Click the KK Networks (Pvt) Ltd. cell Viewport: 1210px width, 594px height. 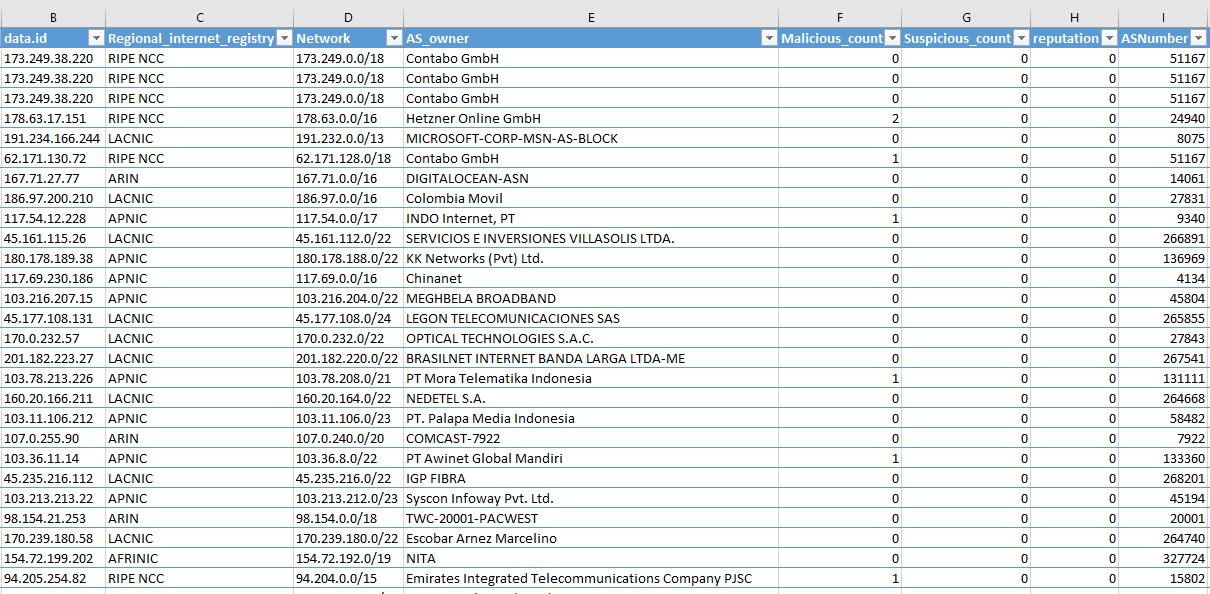[x=591, y=258]
